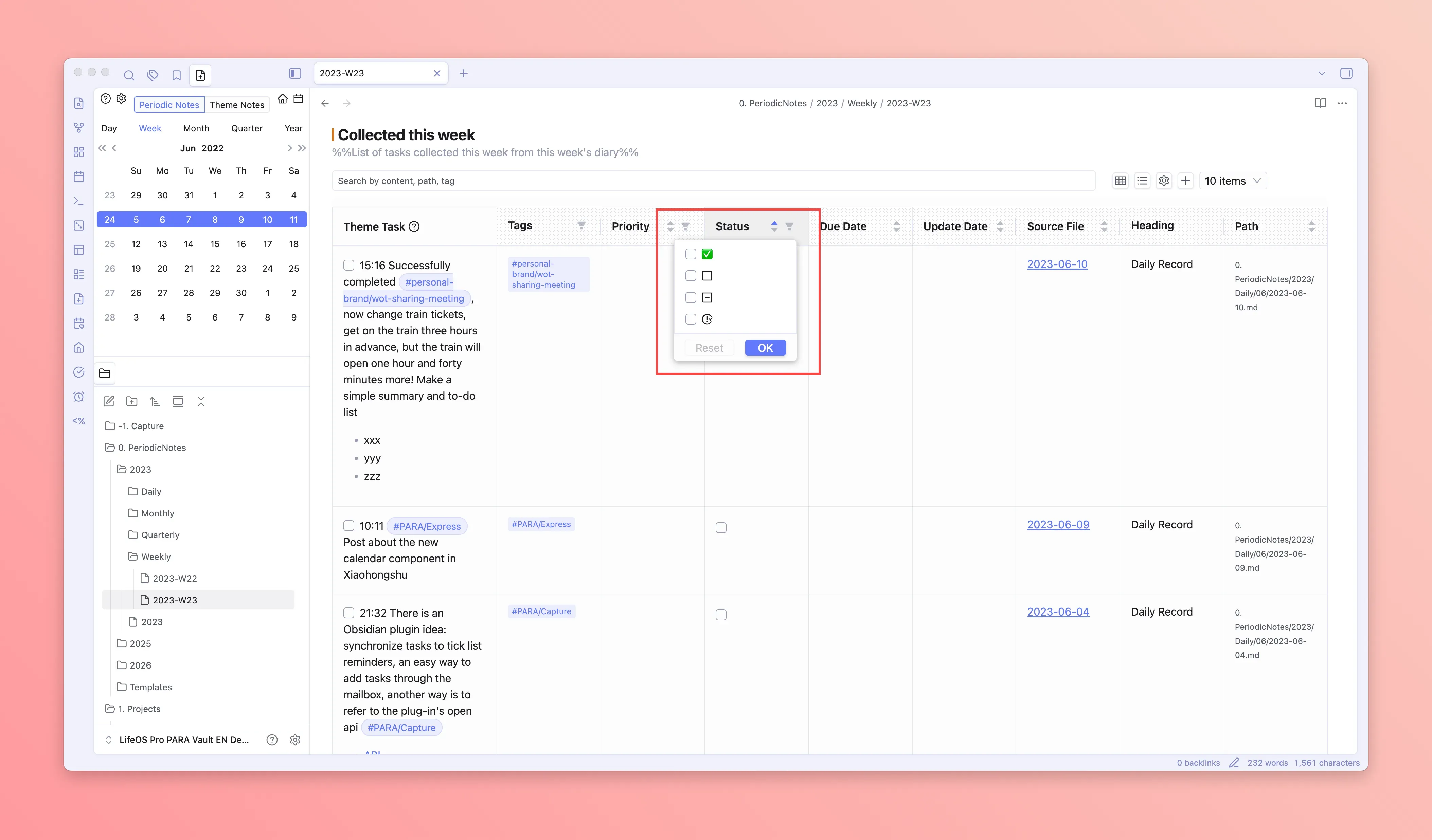
Task: Click the new note pencil icon
Action: (109, 402)
